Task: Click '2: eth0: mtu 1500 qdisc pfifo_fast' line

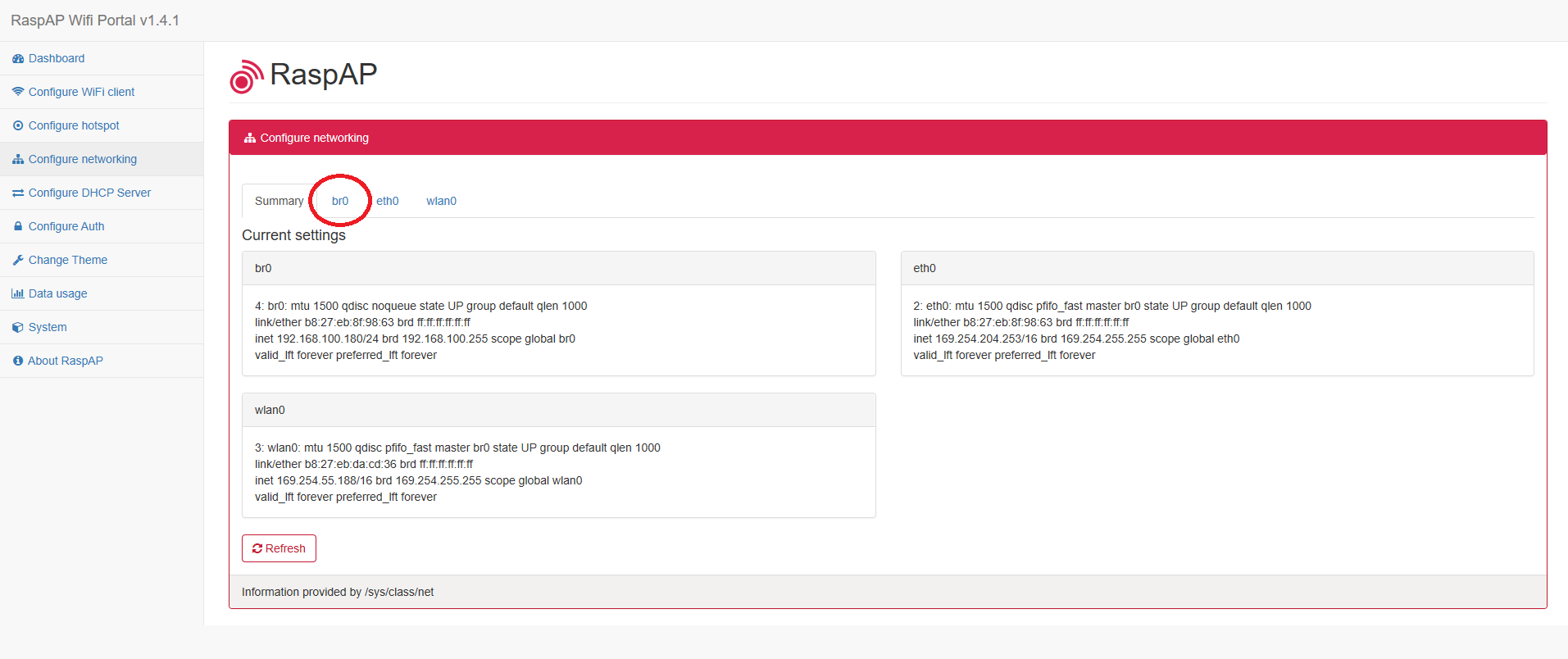Action: pos(1112,306)
